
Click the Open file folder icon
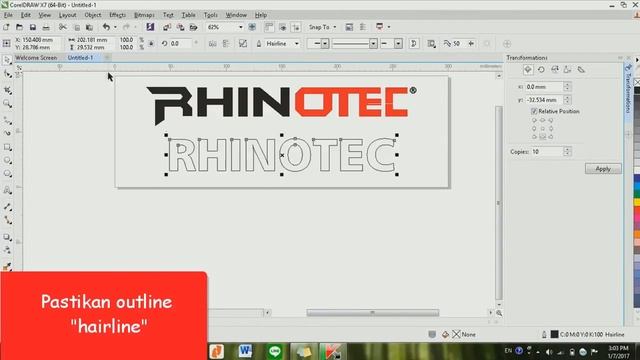[19, 27]
